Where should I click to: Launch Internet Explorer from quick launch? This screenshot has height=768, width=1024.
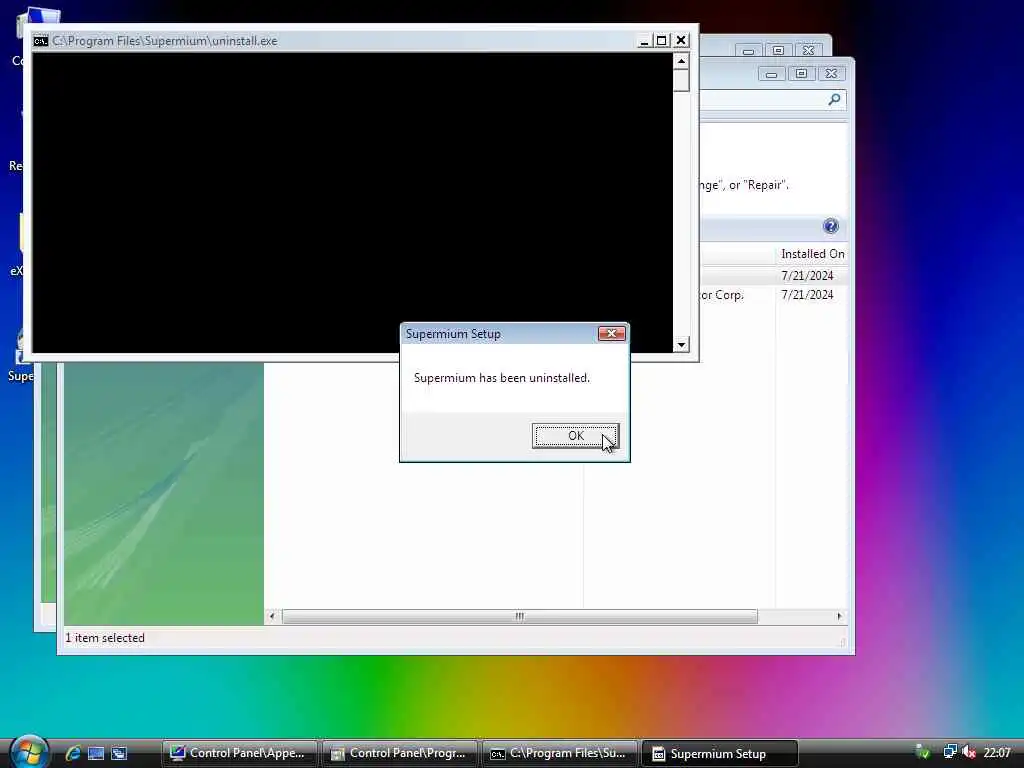click(x=73, y=753)
